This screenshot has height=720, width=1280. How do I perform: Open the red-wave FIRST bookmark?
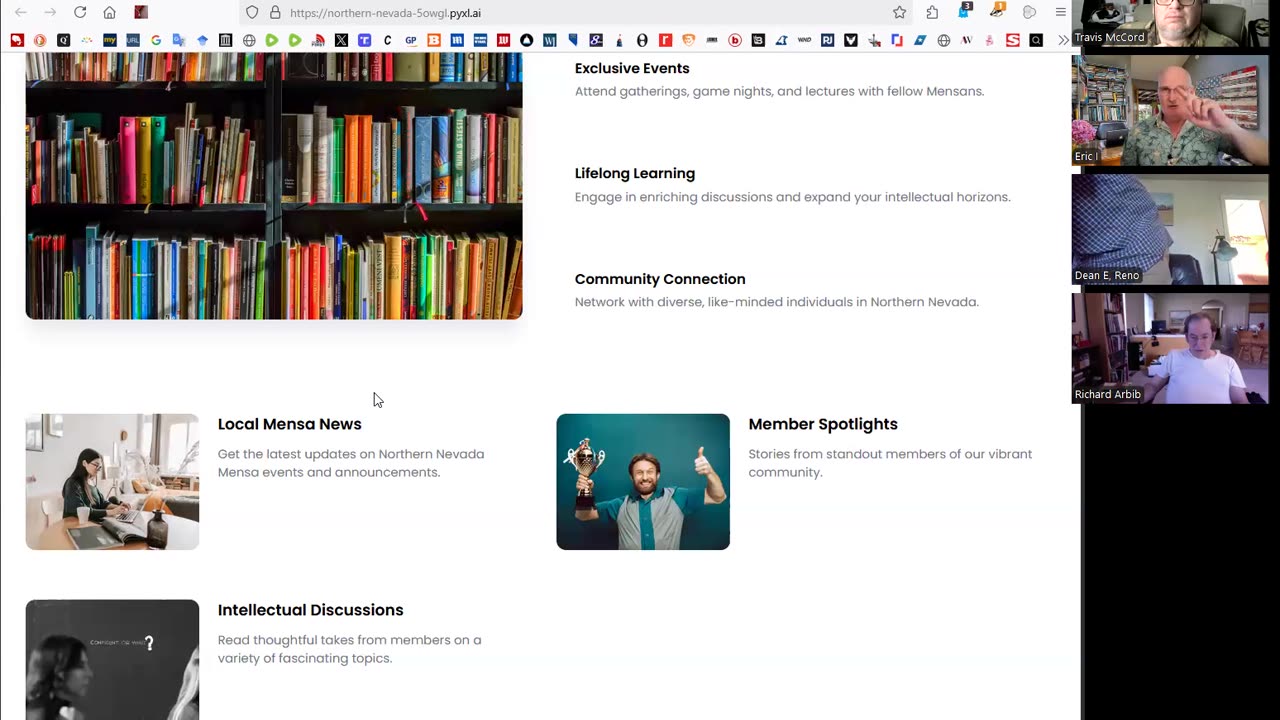click(318, 40)
